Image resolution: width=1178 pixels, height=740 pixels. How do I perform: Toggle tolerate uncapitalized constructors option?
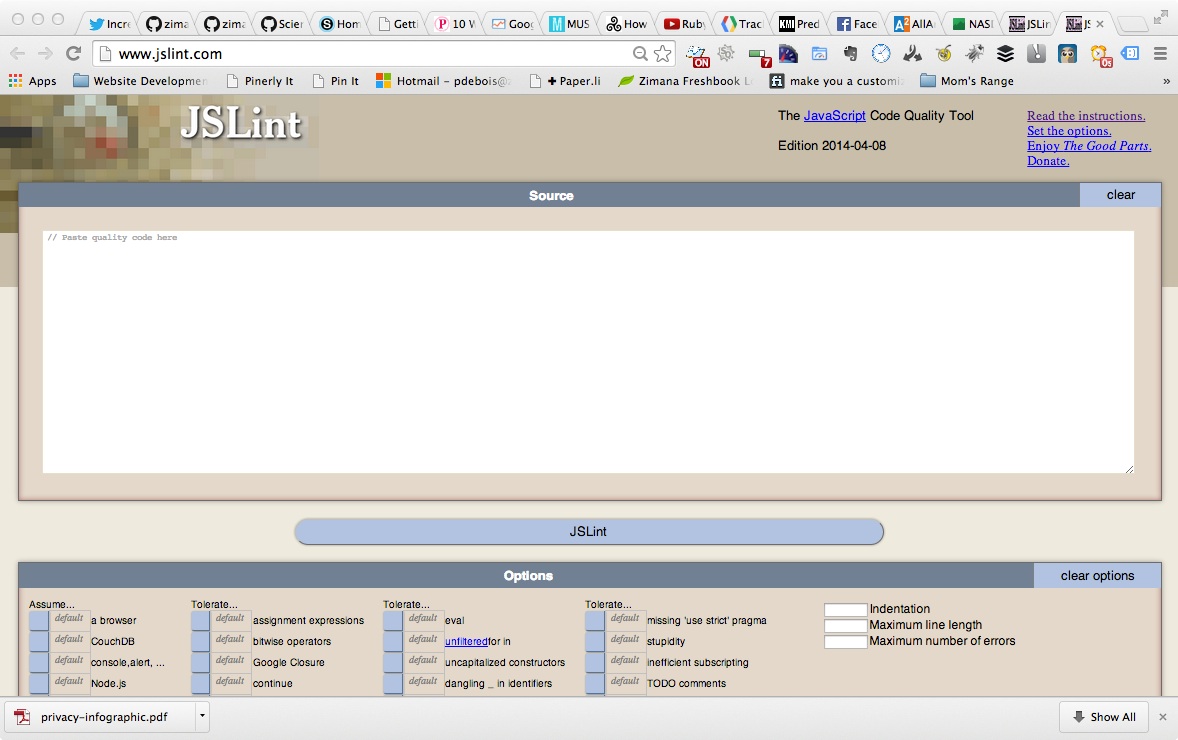[392, 663]
